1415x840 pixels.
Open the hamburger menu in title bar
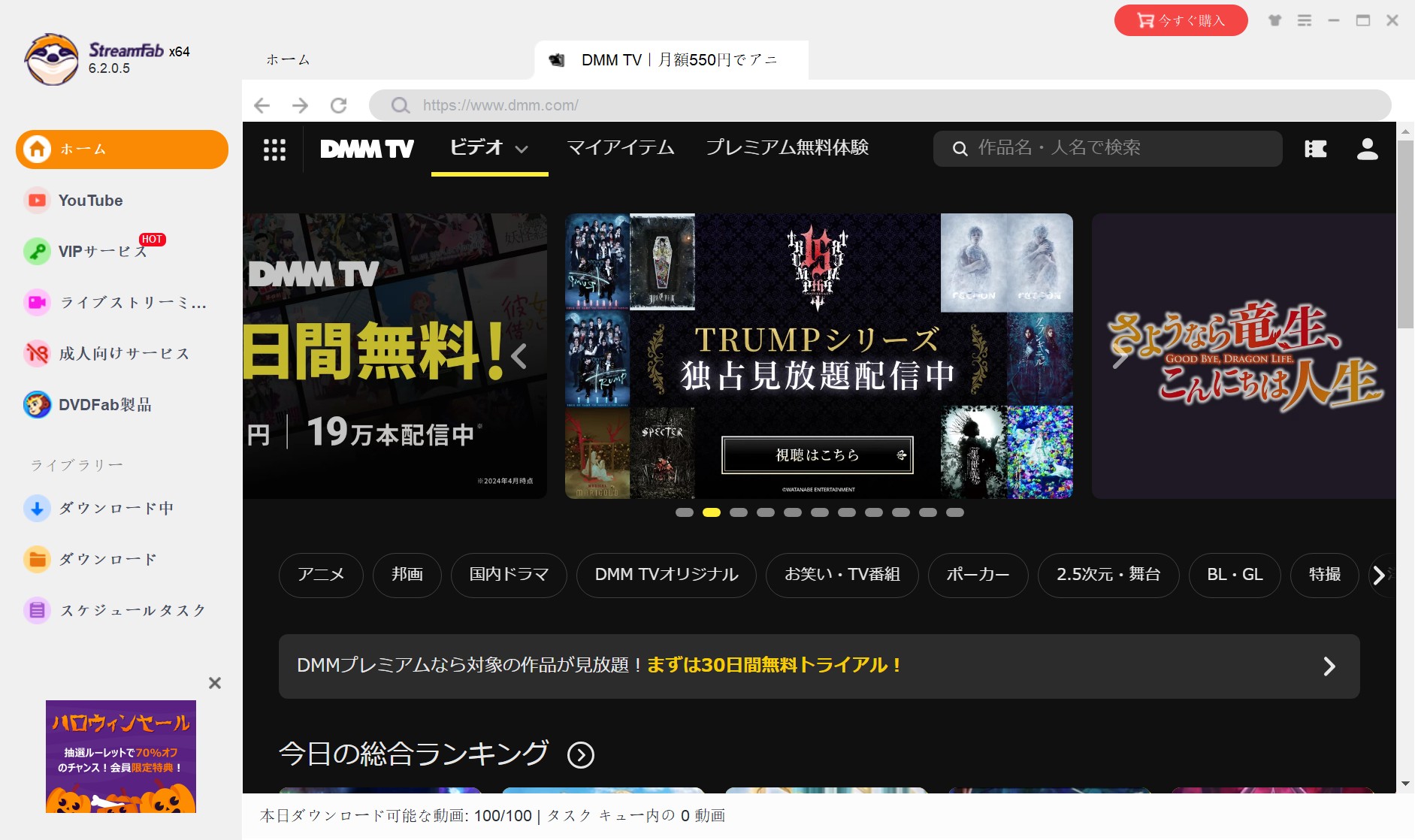coord(1305,20)
